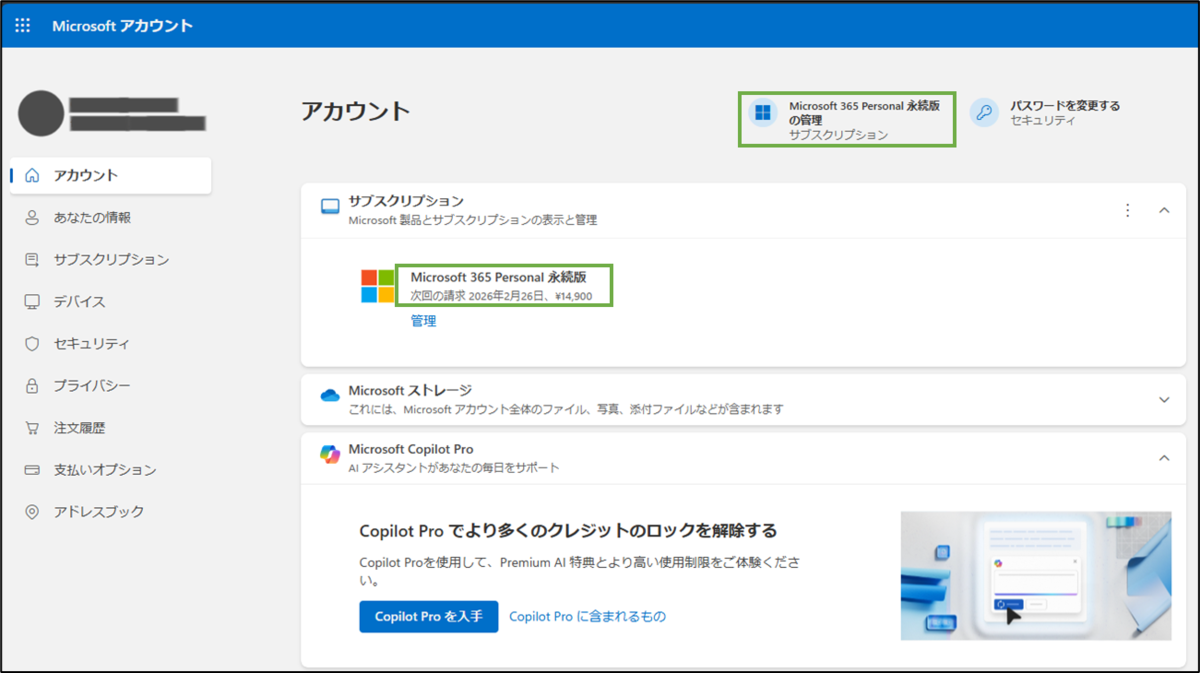Click the monitor icon beside デバイス
This screenshot has width=1200, height=673.
(x=32, y=301)
